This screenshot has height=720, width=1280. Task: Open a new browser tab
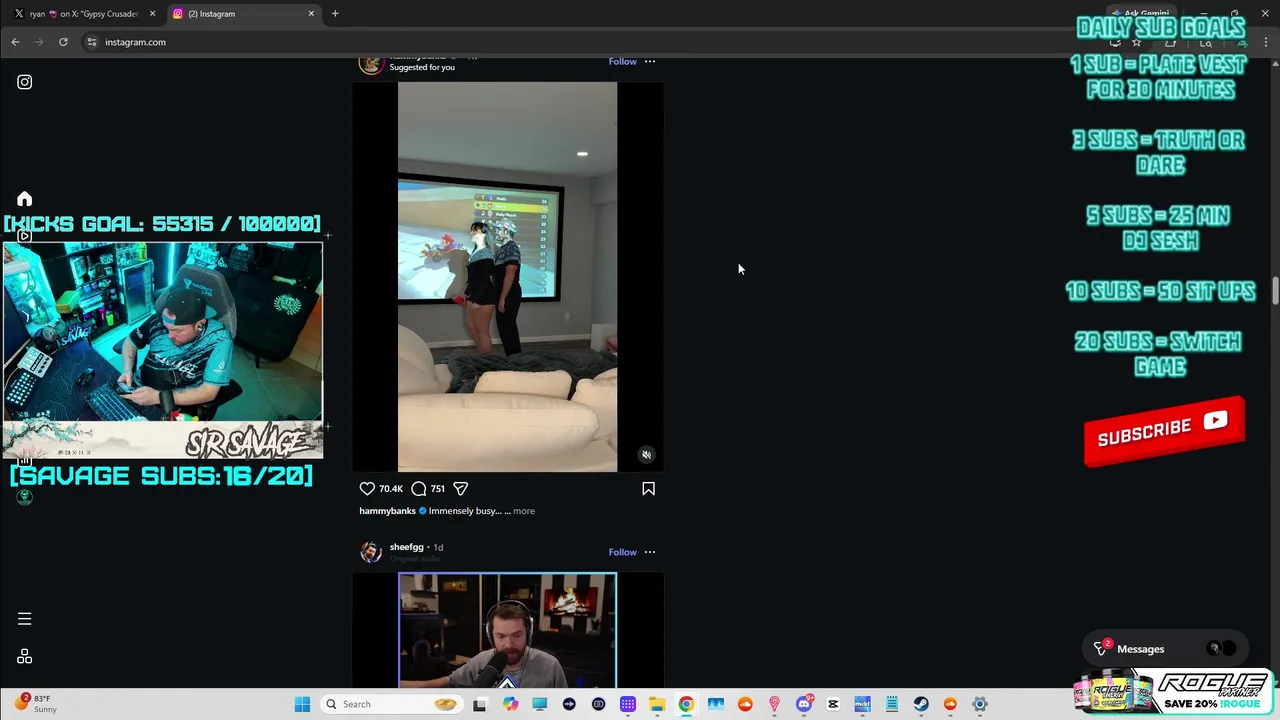point(335,14)
